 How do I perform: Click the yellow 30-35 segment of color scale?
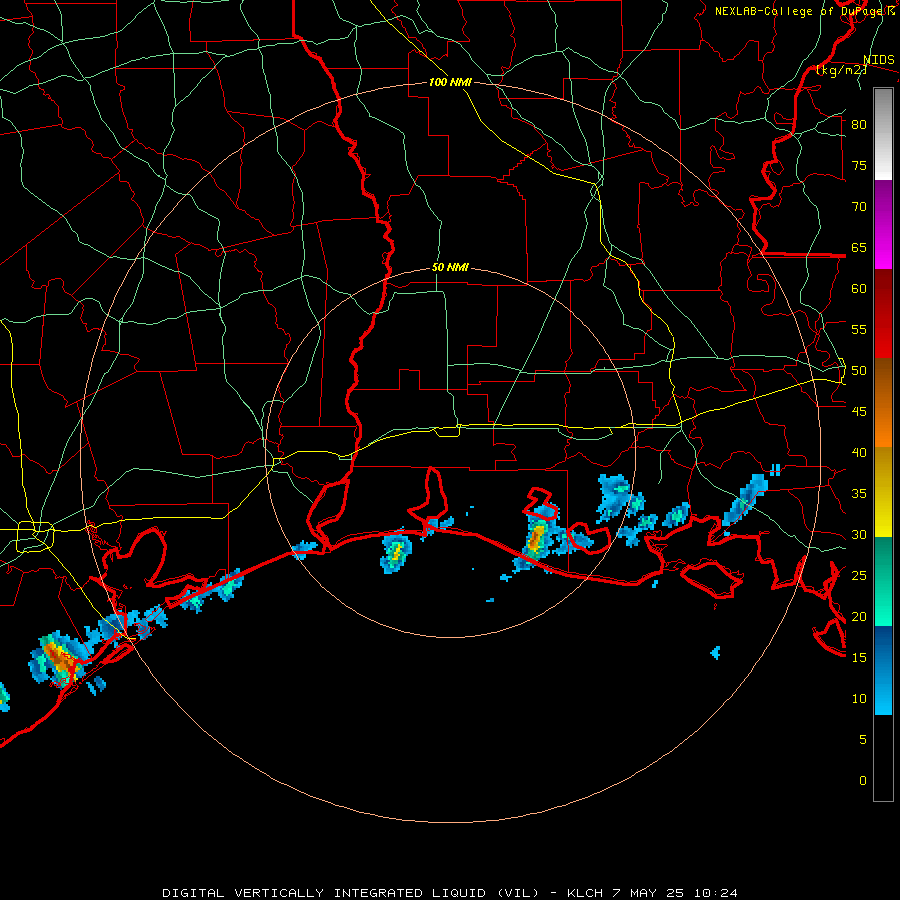coord(883,512)
